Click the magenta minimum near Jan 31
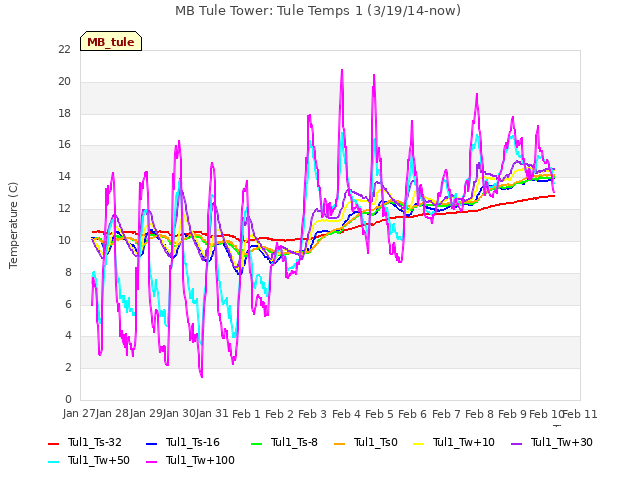Viewport: 640px width, 480px height. (x=202, y=376)
